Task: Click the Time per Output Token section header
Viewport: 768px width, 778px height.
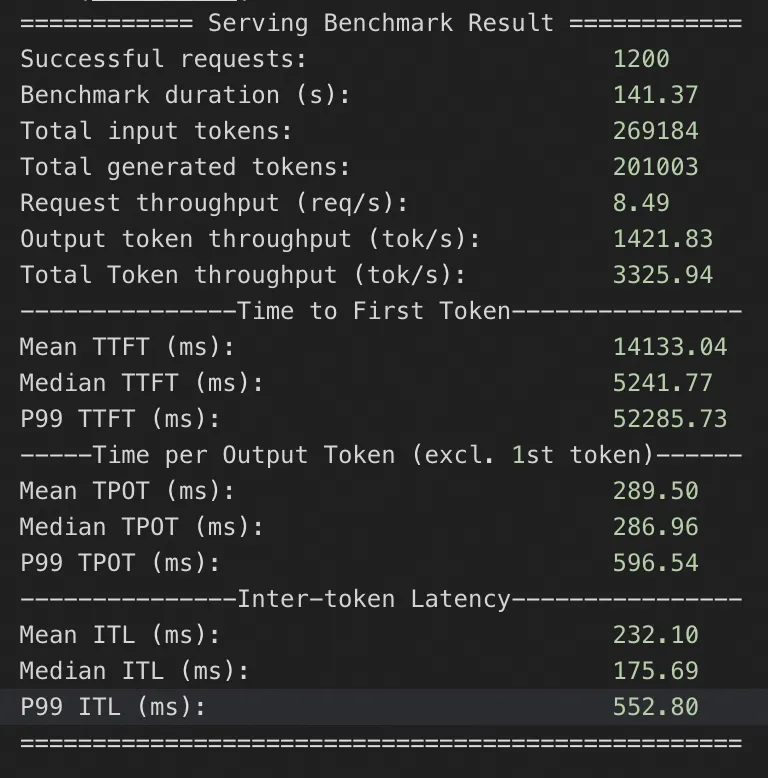Action: (x=374, y=455)
